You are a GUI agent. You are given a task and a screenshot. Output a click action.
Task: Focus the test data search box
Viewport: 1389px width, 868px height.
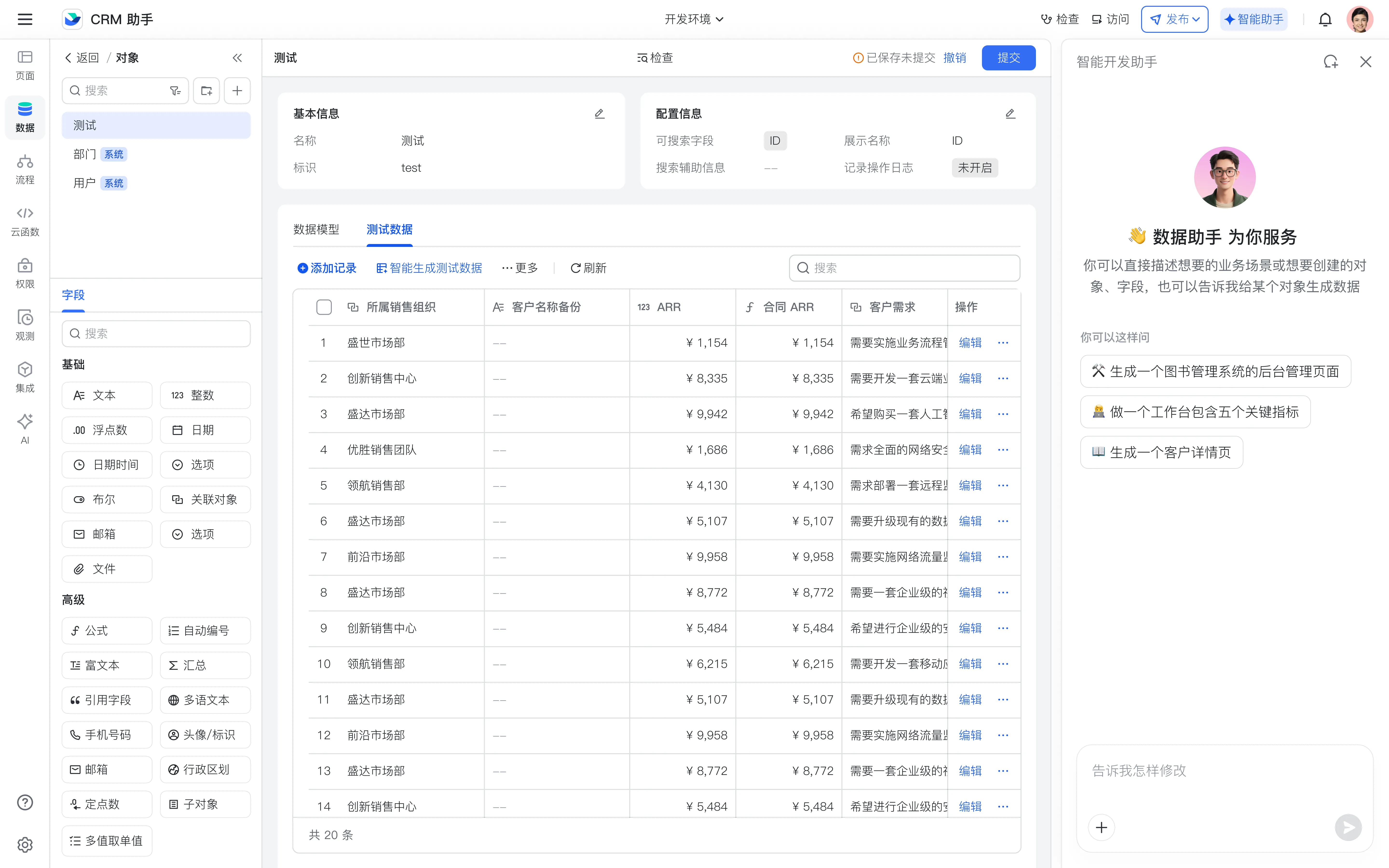pyautogui.click(x=904, y=268)
